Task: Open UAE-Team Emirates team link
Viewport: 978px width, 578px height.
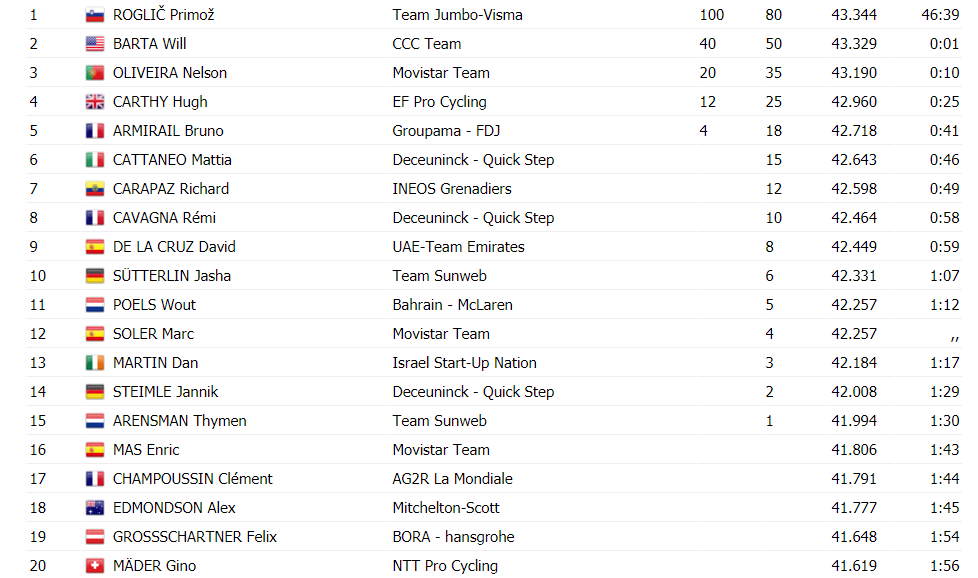Action: (458, 247)
